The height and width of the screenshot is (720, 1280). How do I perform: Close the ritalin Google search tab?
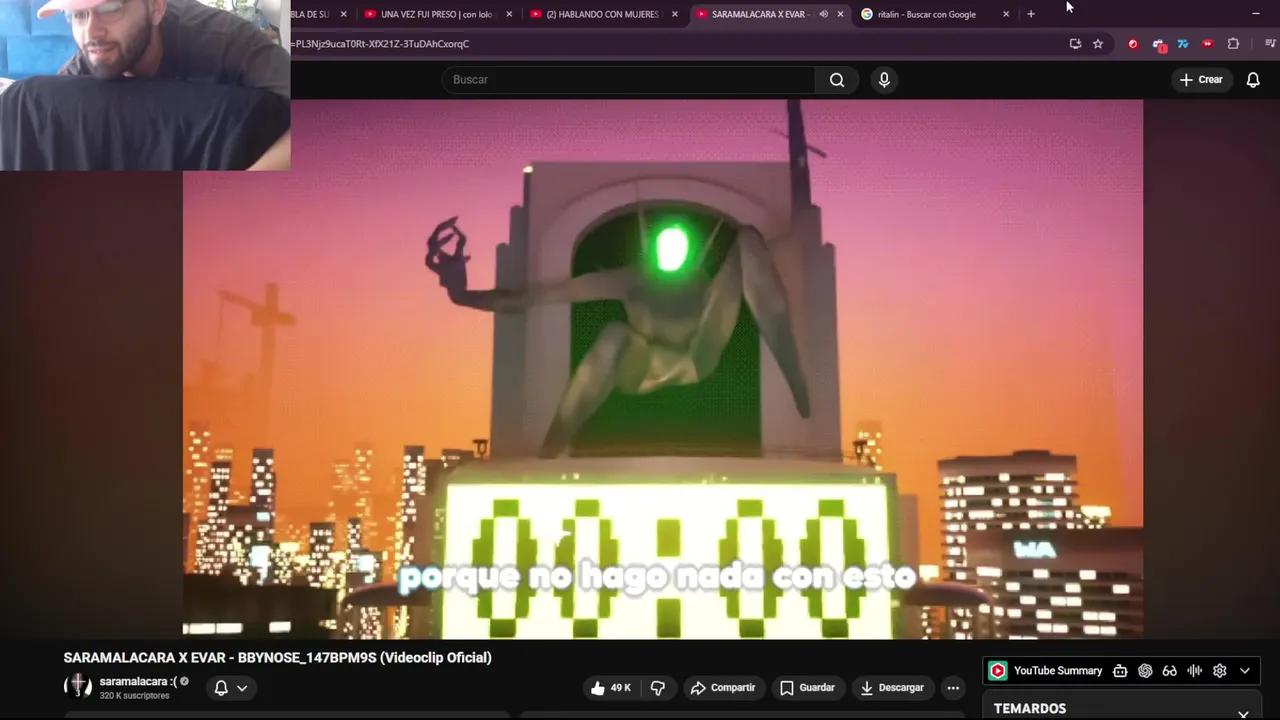(1006, 14)
